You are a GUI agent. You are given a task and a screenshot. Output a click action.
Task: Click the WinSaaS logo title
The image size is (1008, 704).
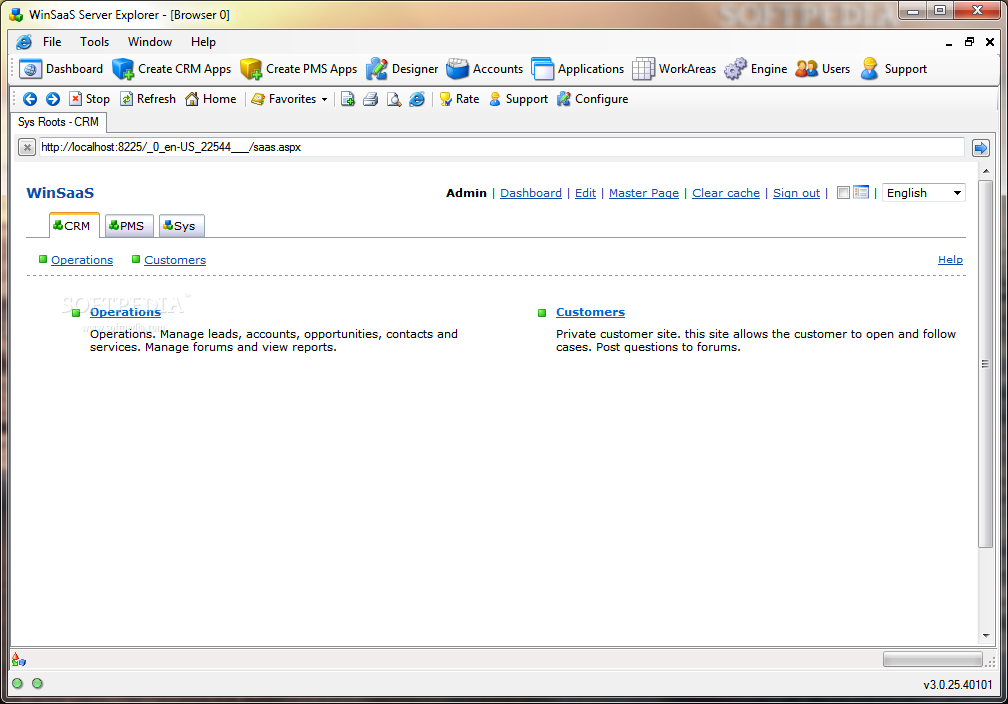click(x=60, y=193)
